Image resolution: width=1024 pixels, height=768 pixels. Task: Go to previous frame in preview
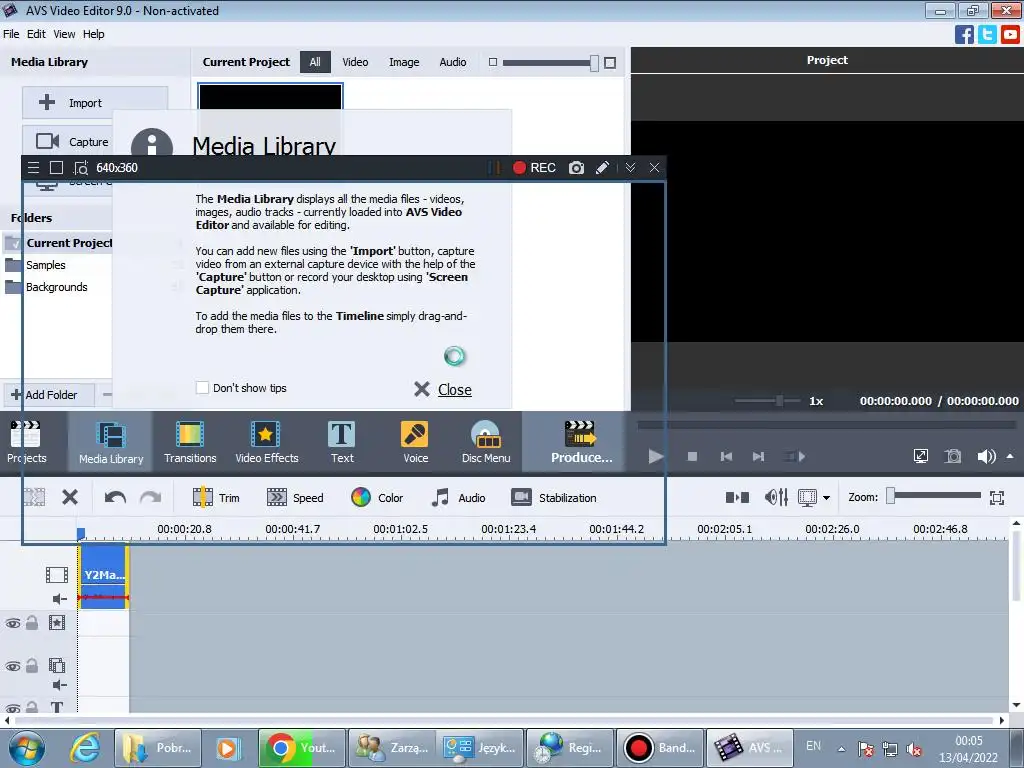pyautogui.click(x=726, y=456)
